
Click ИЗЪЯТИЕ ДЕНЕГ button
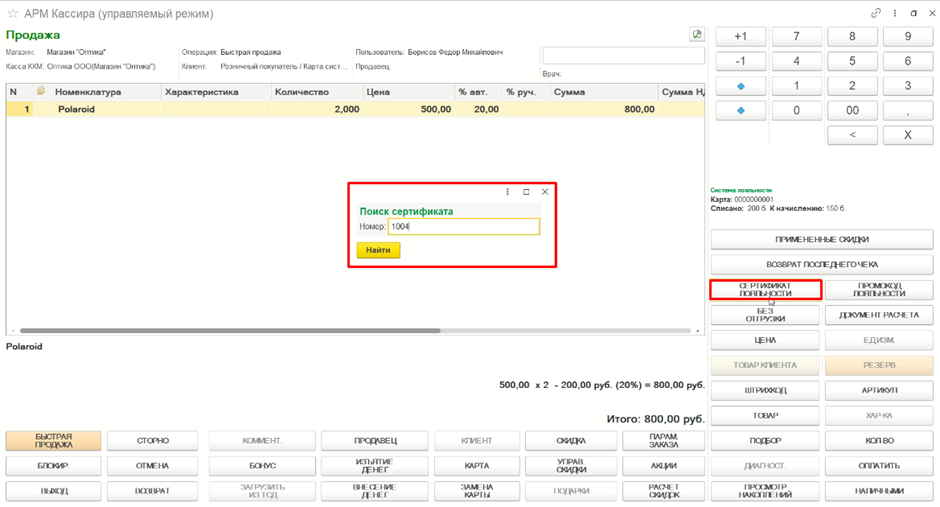tap(375, 466)
